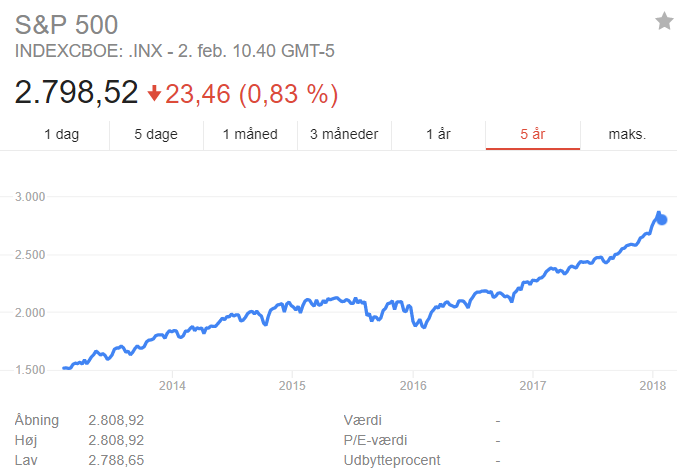Click the 2.798,52 index price

[76, 93]
